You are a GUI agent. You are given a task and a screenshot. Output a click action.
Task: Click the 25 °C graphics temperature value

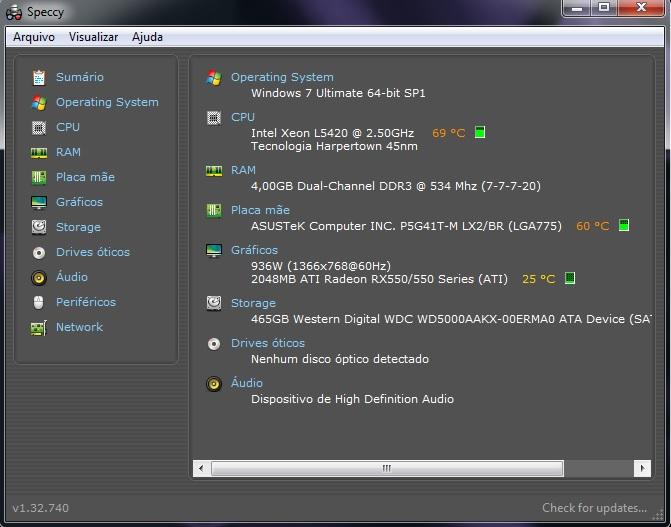pyautogui.click(x=539, y=279)
